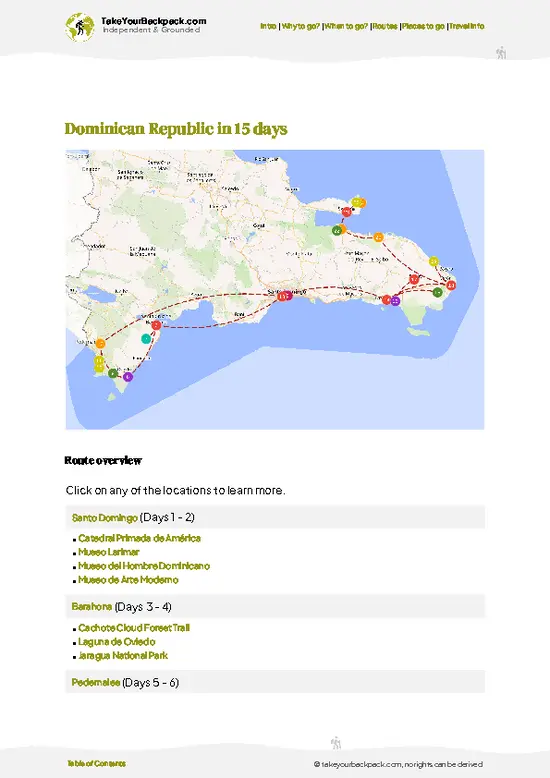Open Catedral Primada de América link
The image size is (550, 778).
click(x=139, y=538)
